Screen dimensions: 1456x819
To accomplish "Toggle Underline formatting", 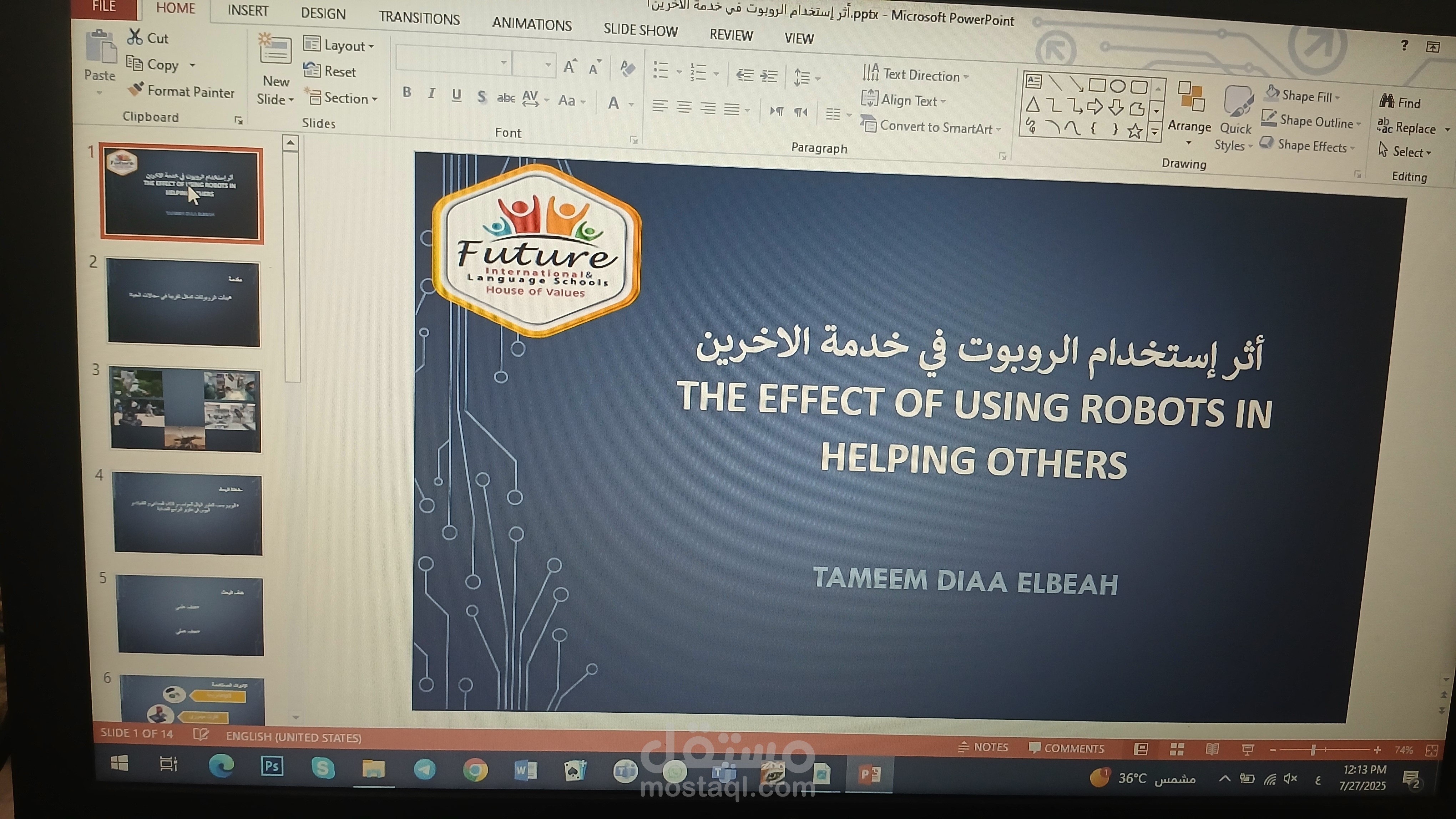I will (456, 95).
